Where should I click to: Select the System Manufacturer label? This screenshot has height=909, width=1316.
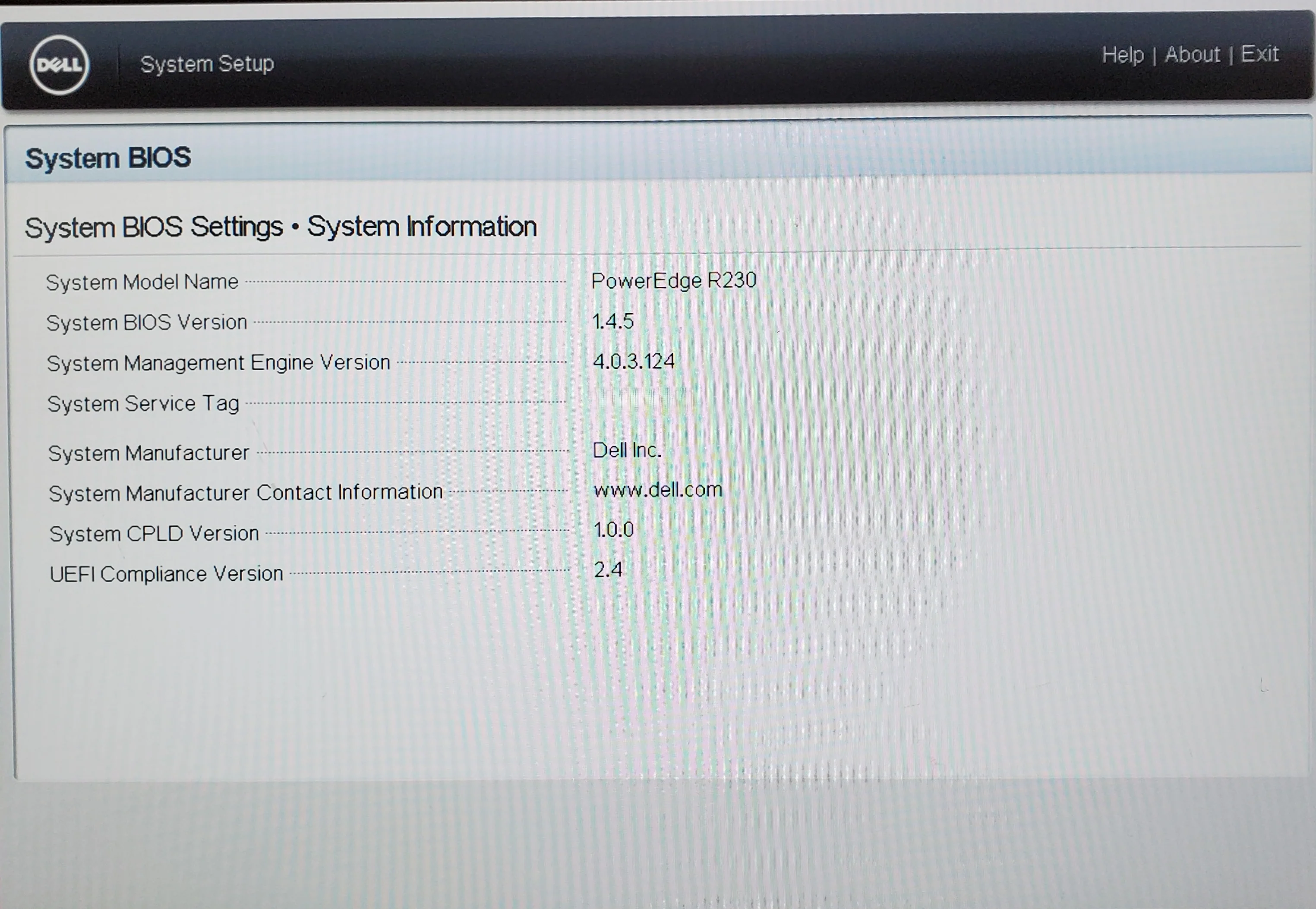click(x=148, y=453)
